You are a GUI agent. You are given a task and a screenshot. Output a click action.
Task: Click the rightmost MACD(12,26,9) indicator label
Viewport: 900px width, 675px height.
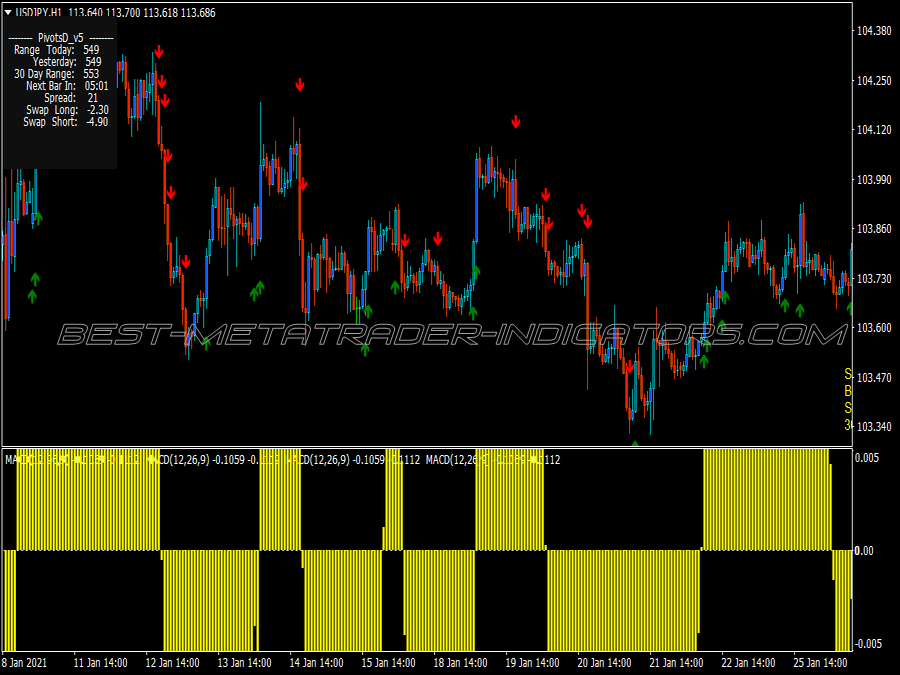pos(492,460)
